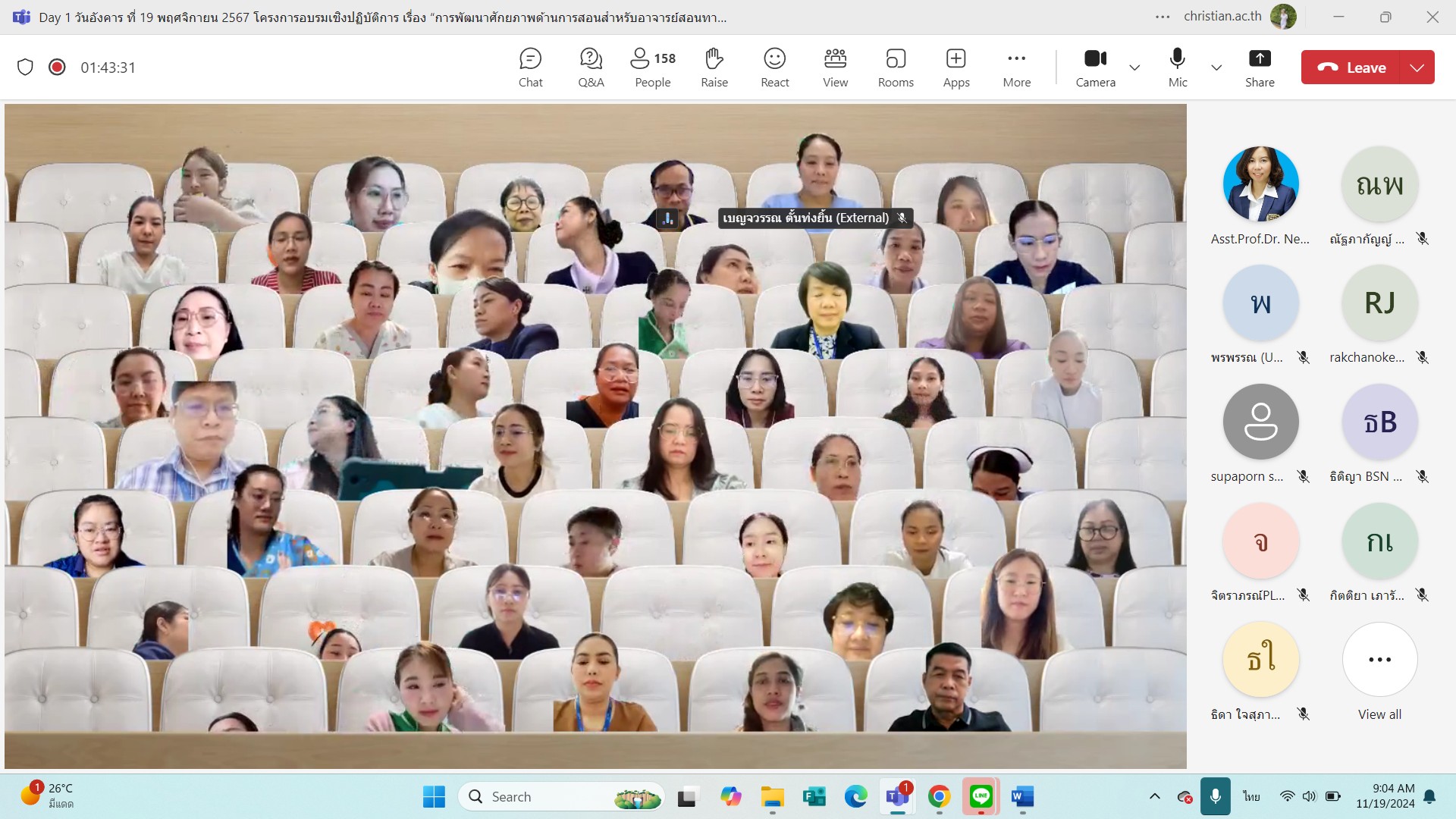Open the Apps panel
Image resolution: width=1456 pixels, height=819 pixels.
(x=956, y=67)
